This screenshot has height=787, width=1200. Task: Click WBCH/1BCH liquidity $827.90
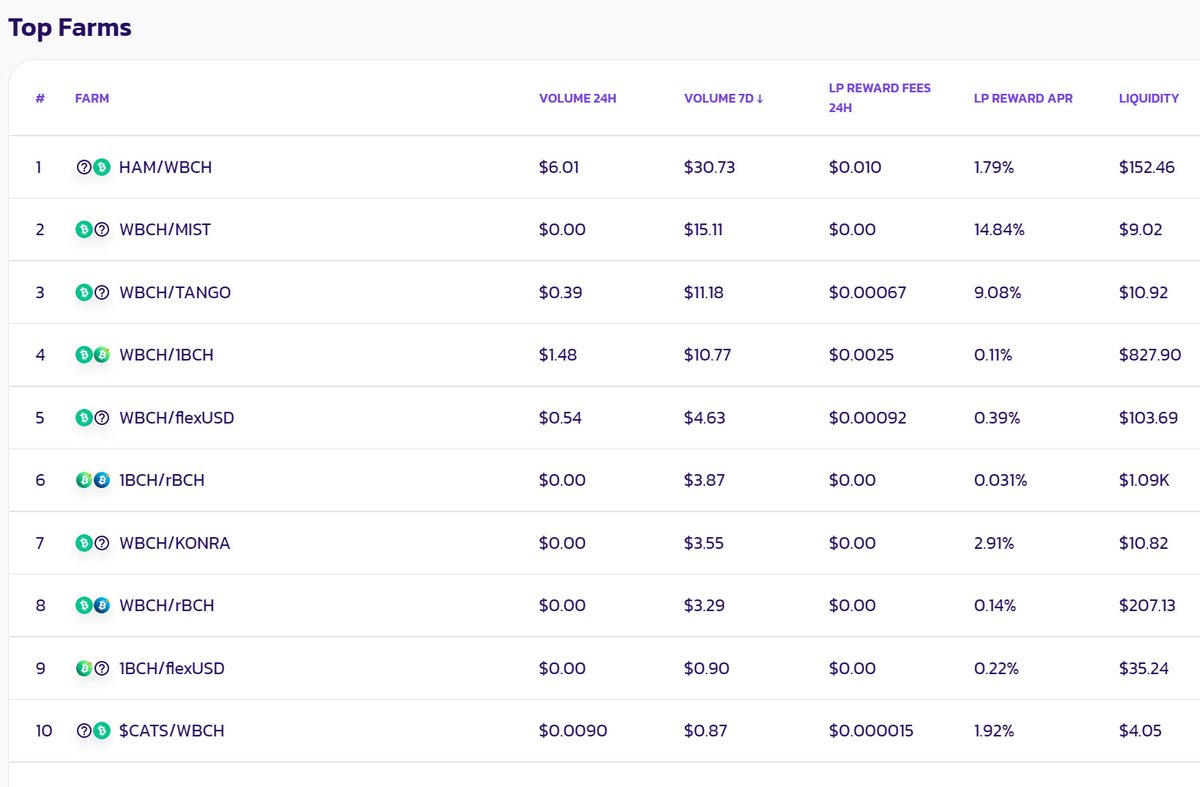(1150, 355)
